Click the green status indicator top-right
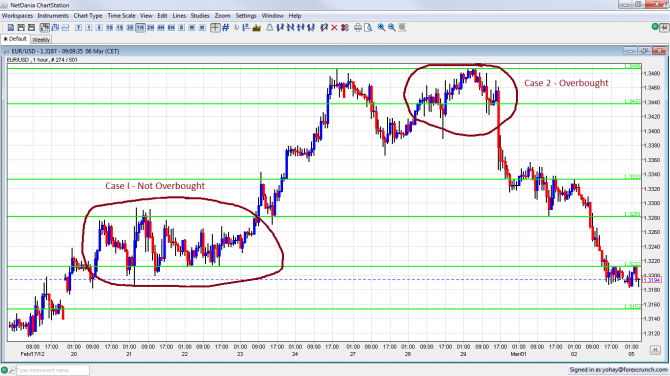Image resolution: width=670 pixels, height=376 pixels. pos(655,27)
